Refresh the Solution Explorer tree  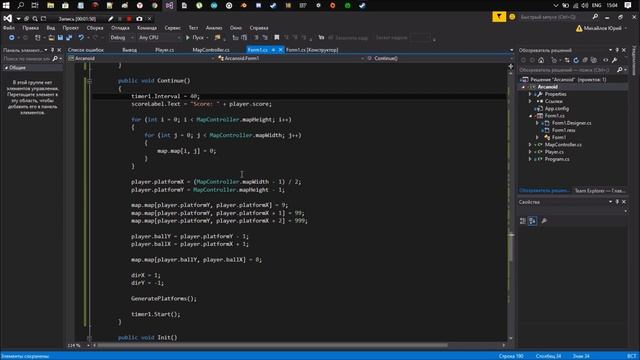tap(576, 60)
